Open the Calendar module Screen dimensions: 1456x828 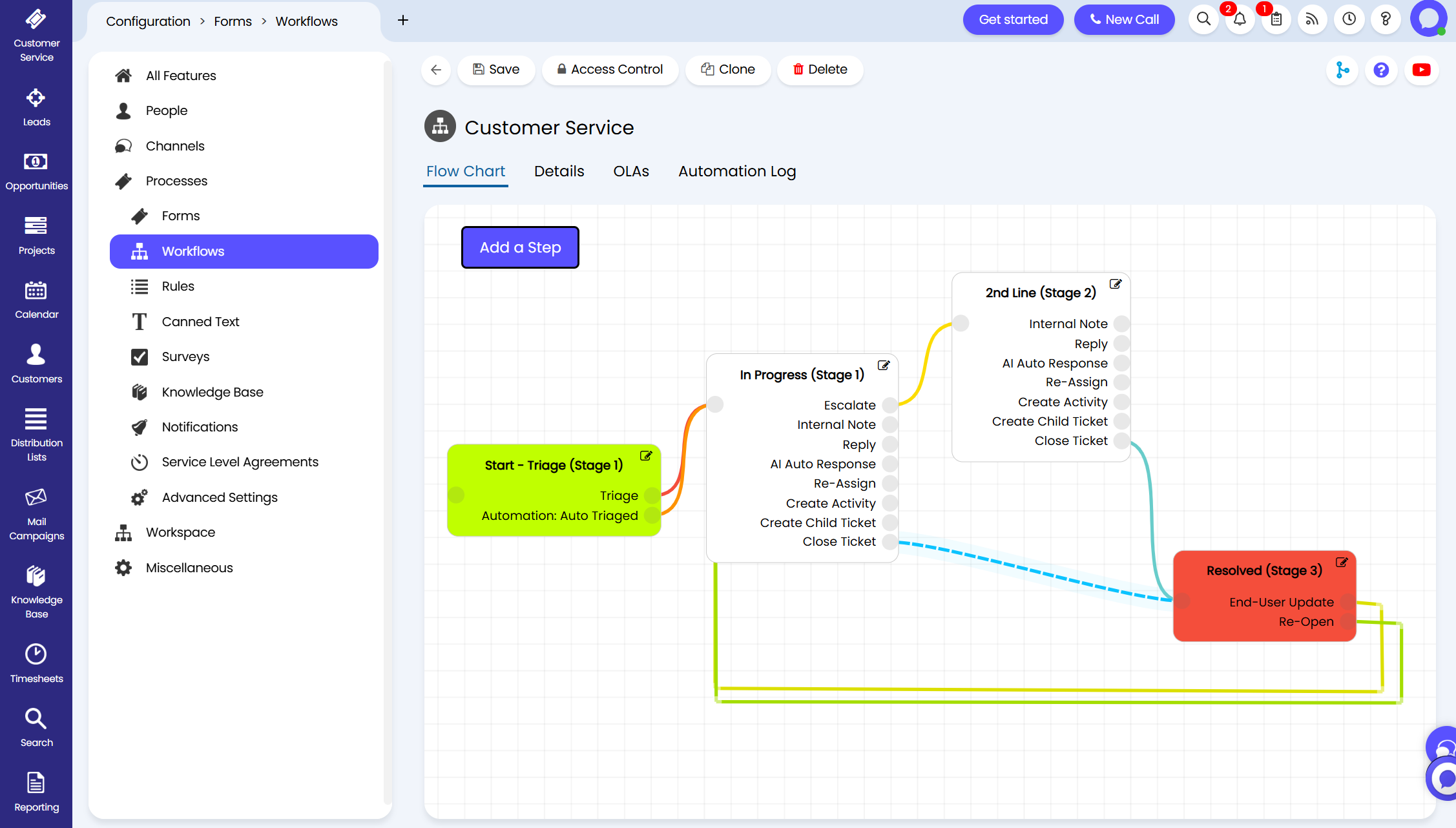[36, 300]
